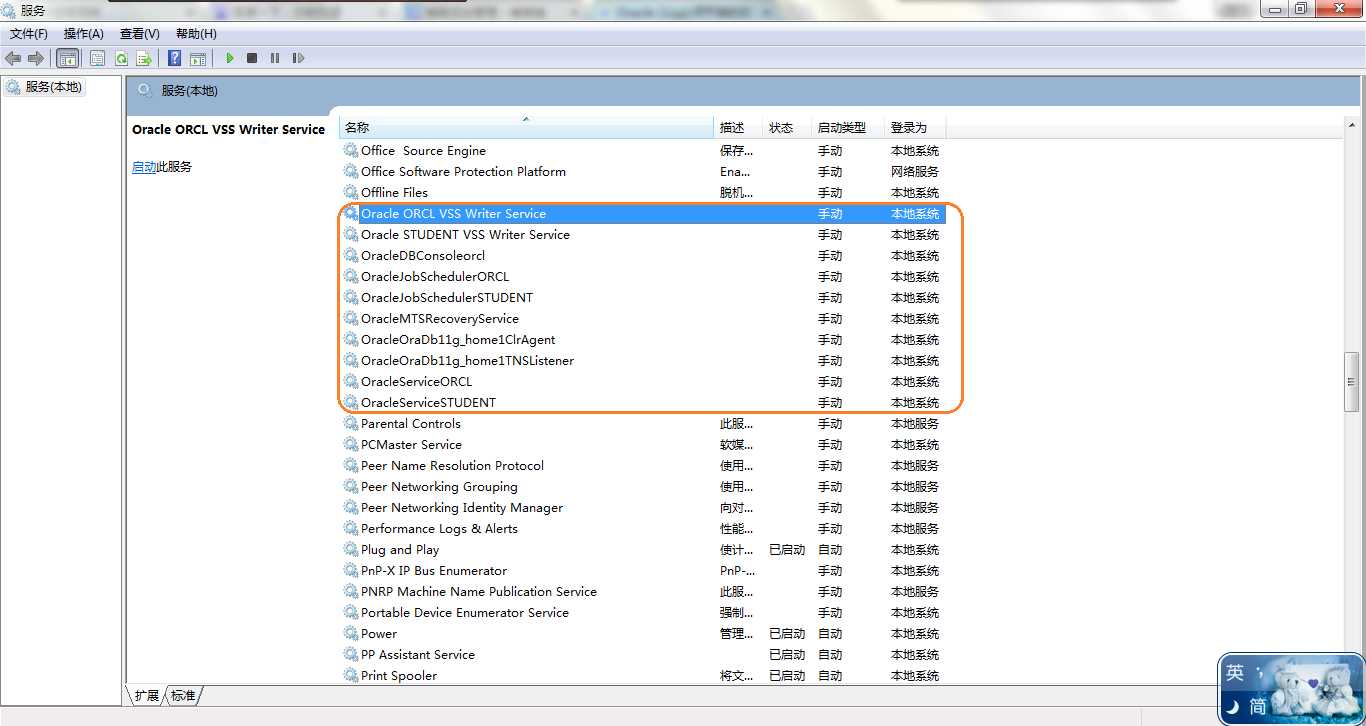Sort by the 状态 column header

[787, 127]
